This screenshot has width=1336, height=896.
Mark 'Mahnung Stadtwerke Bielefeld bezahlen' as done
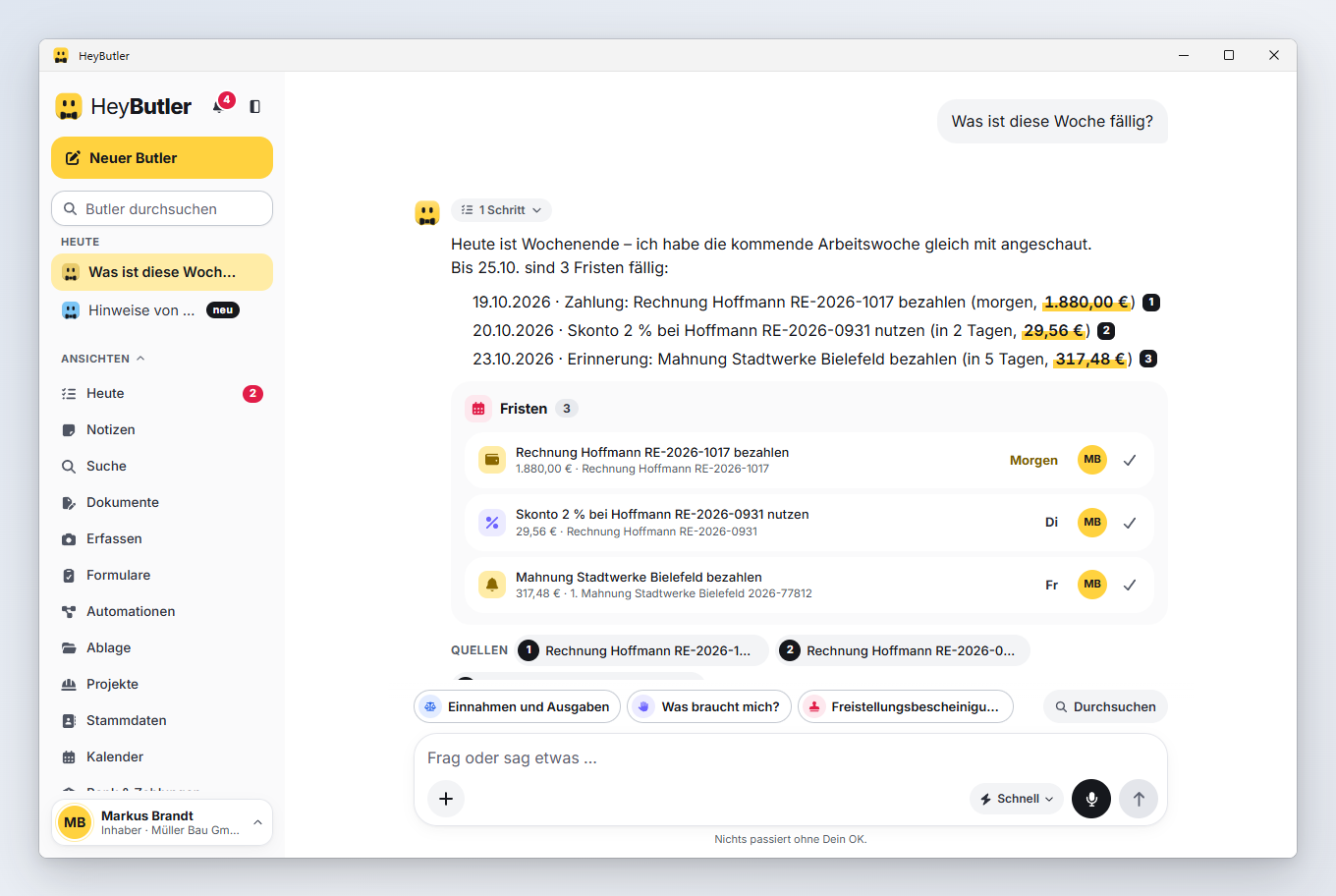(x=1130, y=585)
